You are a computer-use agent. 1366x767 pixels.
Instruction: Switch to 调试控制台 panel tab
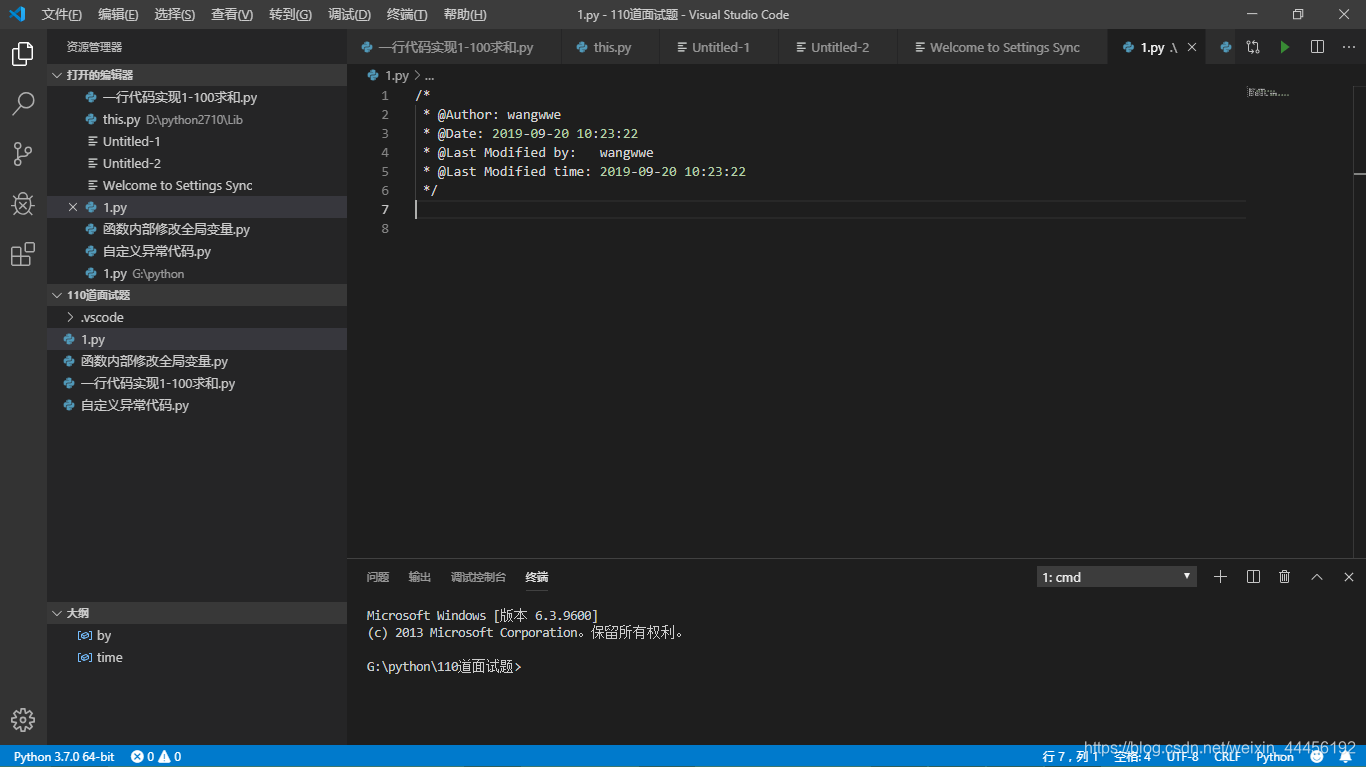[x=478, y=577]
